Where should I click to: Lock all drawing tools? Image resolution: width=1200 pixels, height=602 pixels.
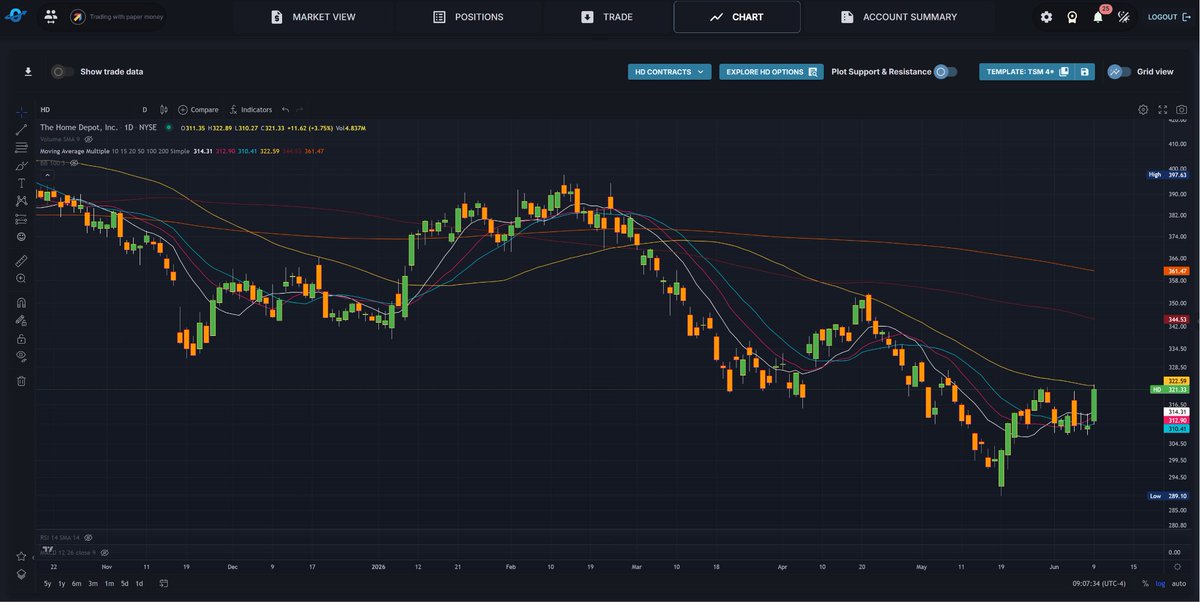pyautogui.click(x=21, y=338)
